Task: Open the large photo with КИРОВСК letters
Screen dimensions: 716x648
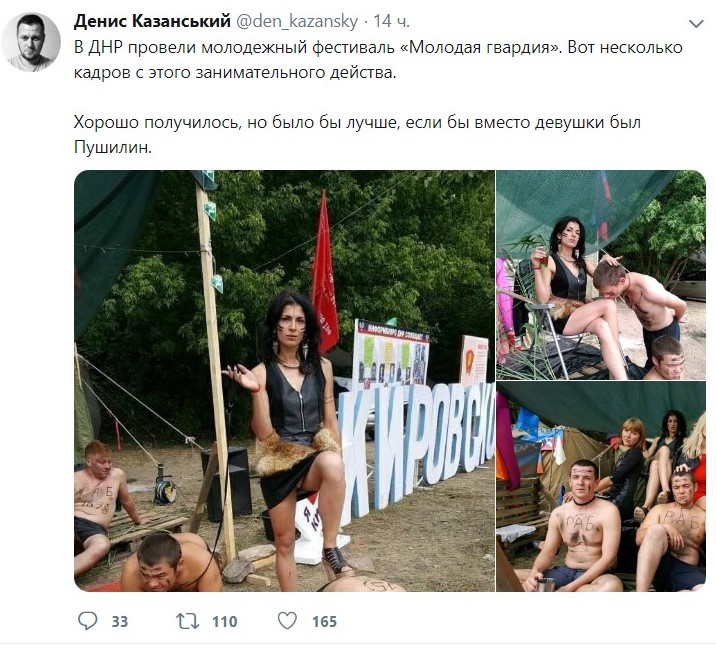Action: pyautogui.click(x=284, y=381)
